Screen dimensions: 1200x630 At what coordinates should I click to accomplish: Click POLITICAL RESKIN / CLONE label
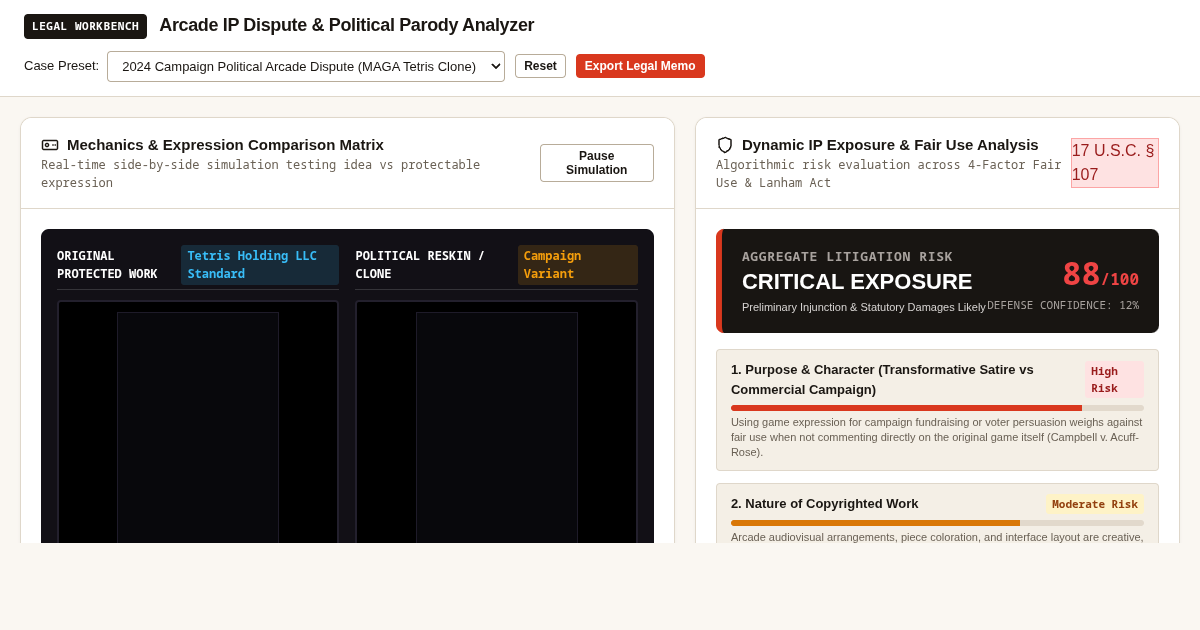420,265
